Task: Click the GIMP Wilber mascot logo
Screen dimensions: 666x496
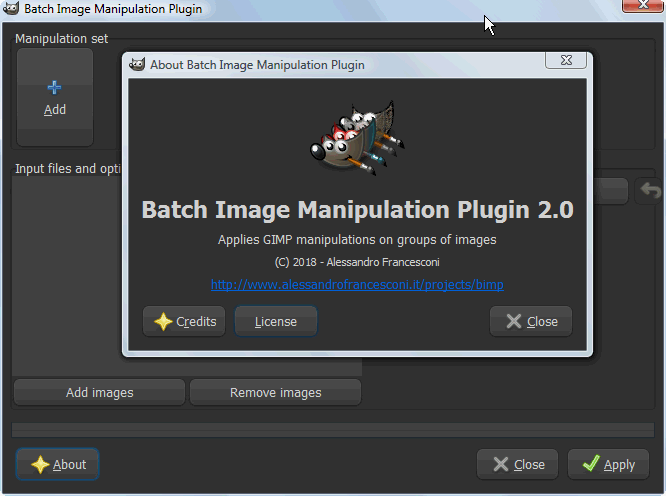Action: coord(357,138)
